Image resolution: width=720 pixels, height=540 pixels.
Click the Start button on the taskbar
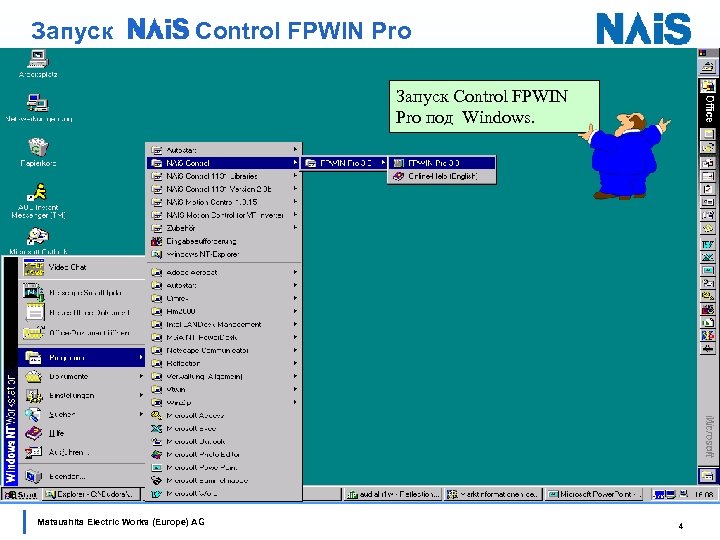coord(21,495)
